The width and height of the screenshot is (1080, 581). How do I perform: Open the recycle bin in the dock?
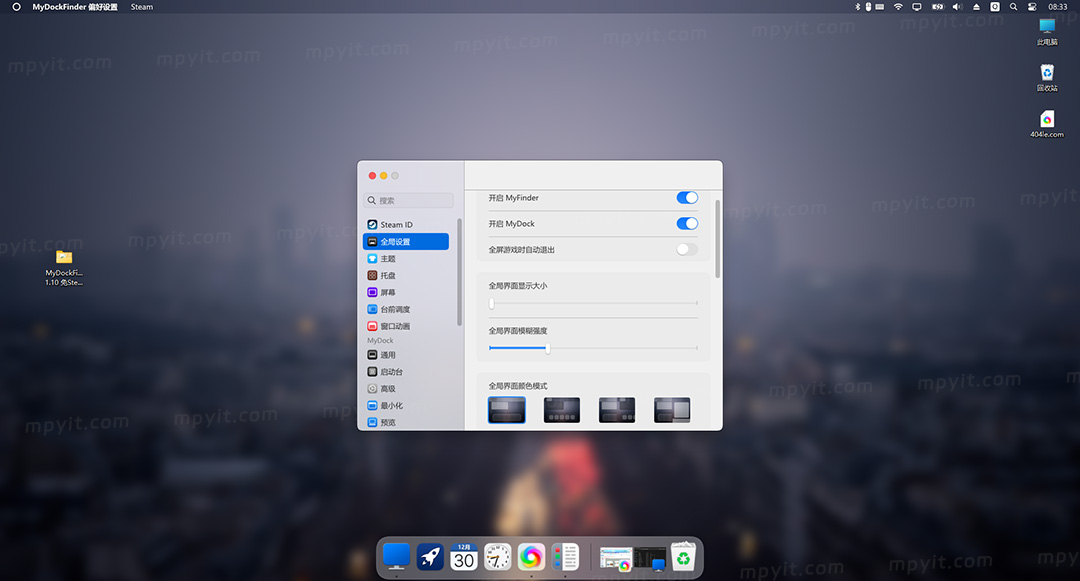click(683, 556)
